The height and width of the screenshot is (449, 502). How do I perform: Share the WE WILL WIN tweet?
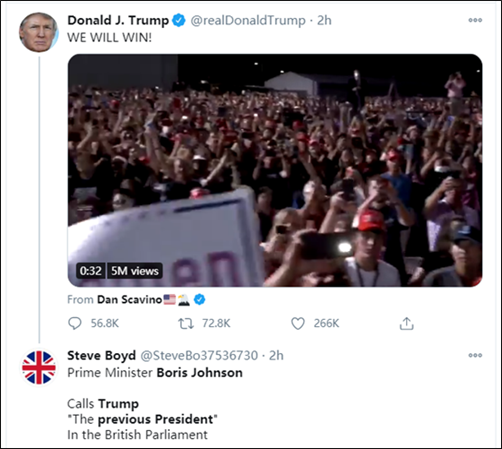point(406,323)
